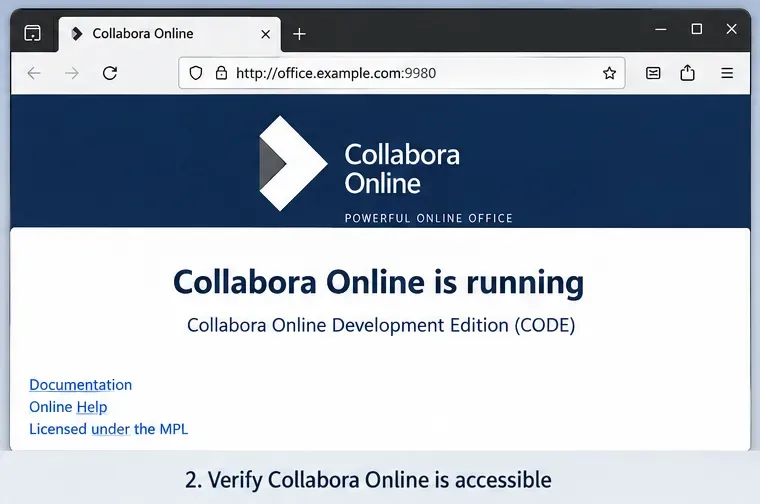Open the tab overview icon left of the tab
The image size is (760, 504).
pos(32,33)
